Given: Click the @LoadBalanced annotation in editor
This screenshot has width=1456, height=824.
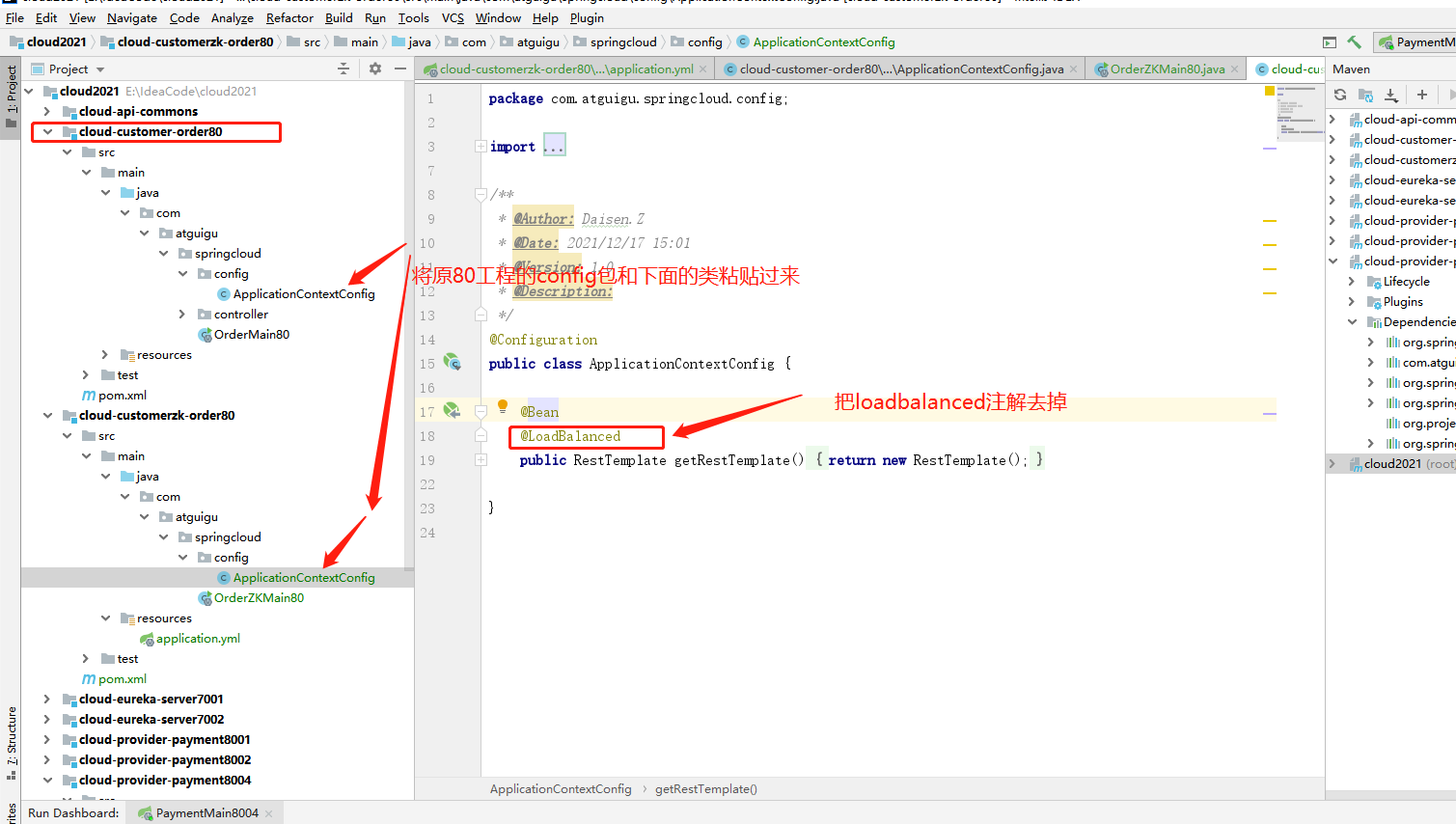Looking at the screenshot, I should point(570,436).
